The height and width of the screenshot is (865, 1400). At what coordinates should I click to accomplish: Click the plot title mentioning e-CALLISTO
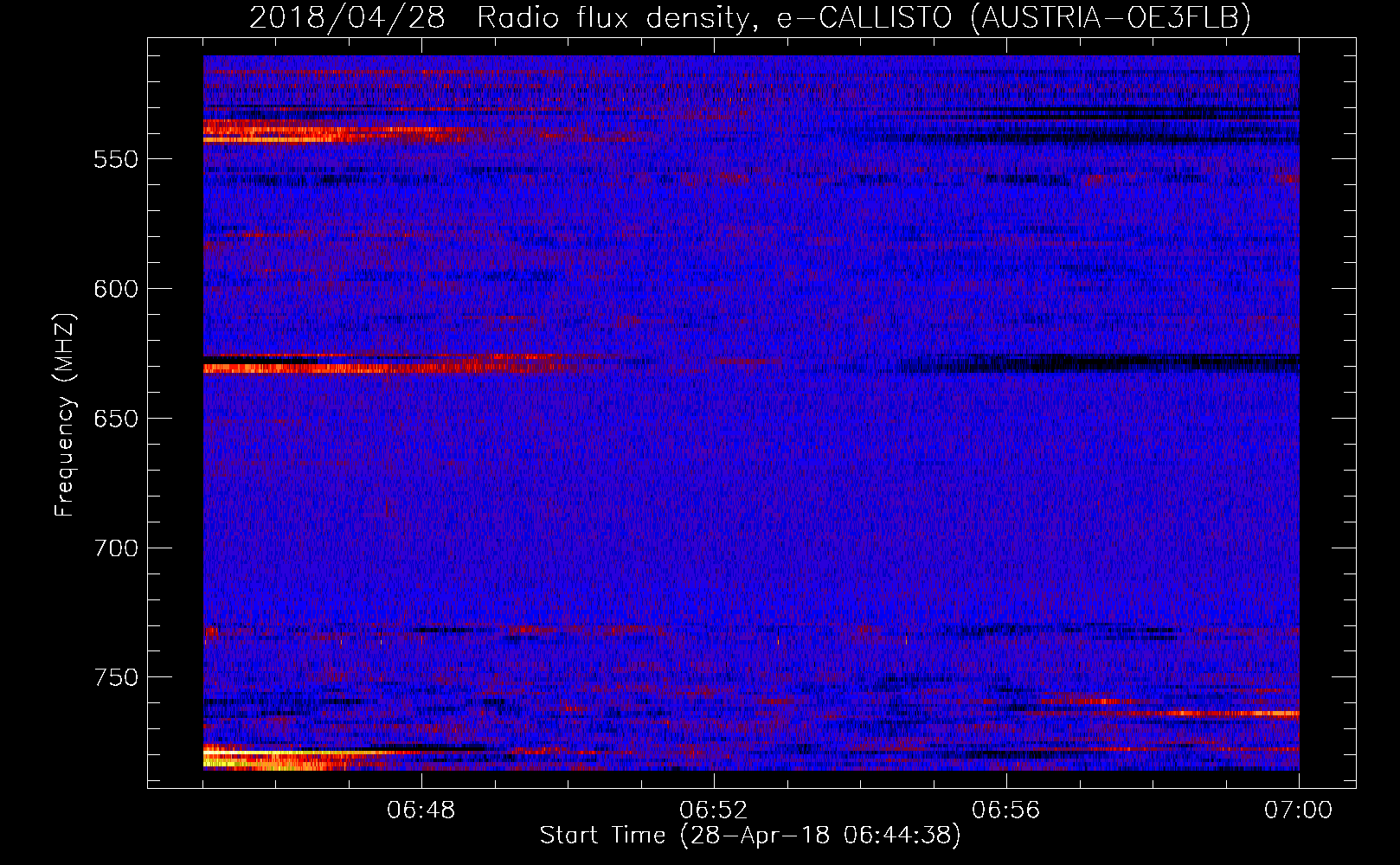point(750,17)
